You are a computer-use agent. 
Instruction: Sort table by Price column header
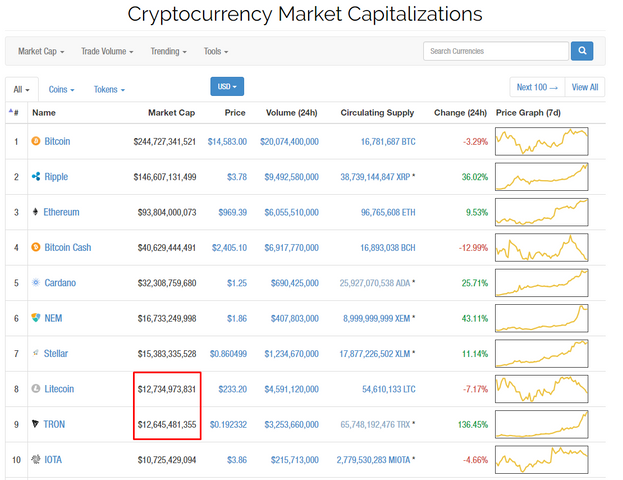pos(235,113)
